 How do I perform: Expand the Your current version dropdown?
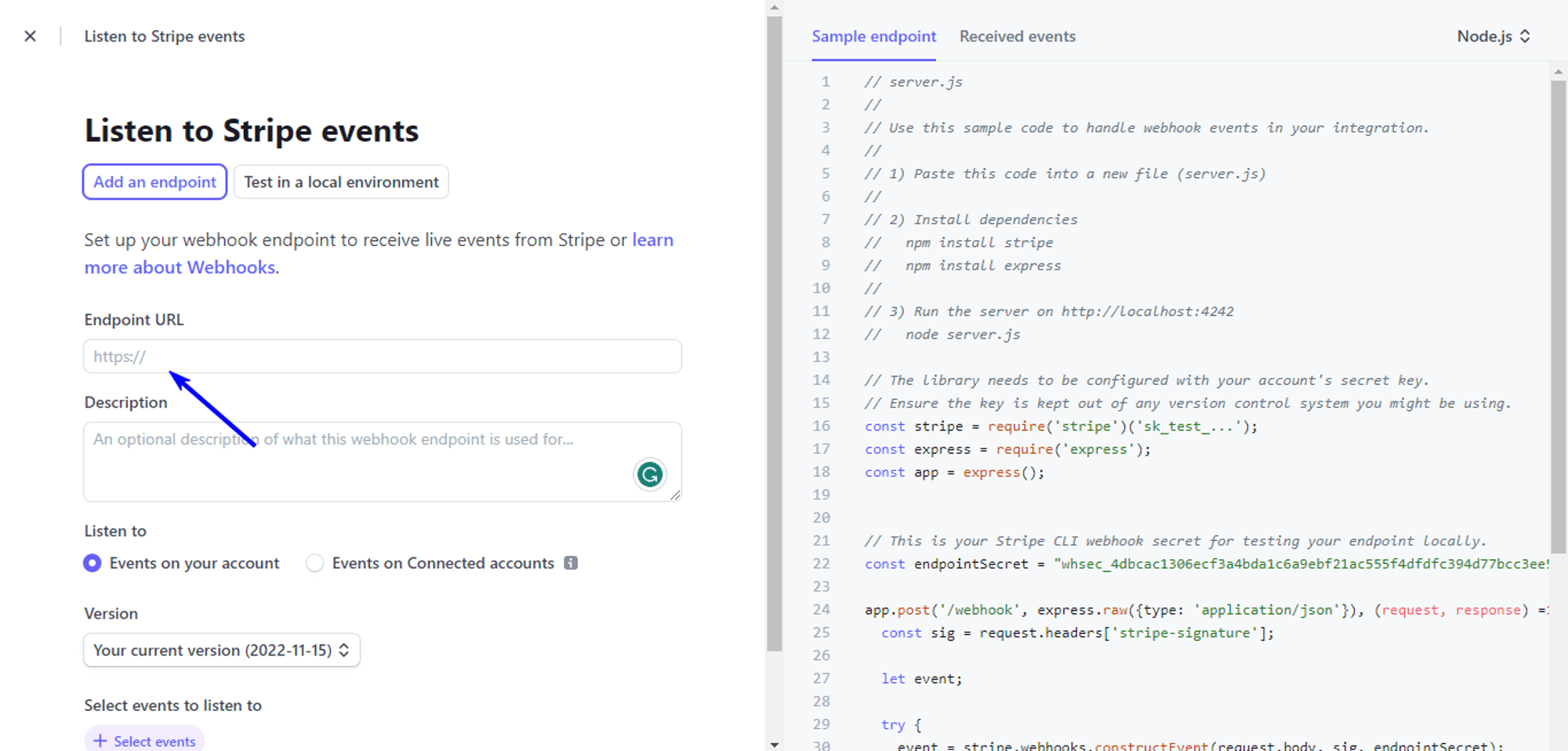[221, 650]
